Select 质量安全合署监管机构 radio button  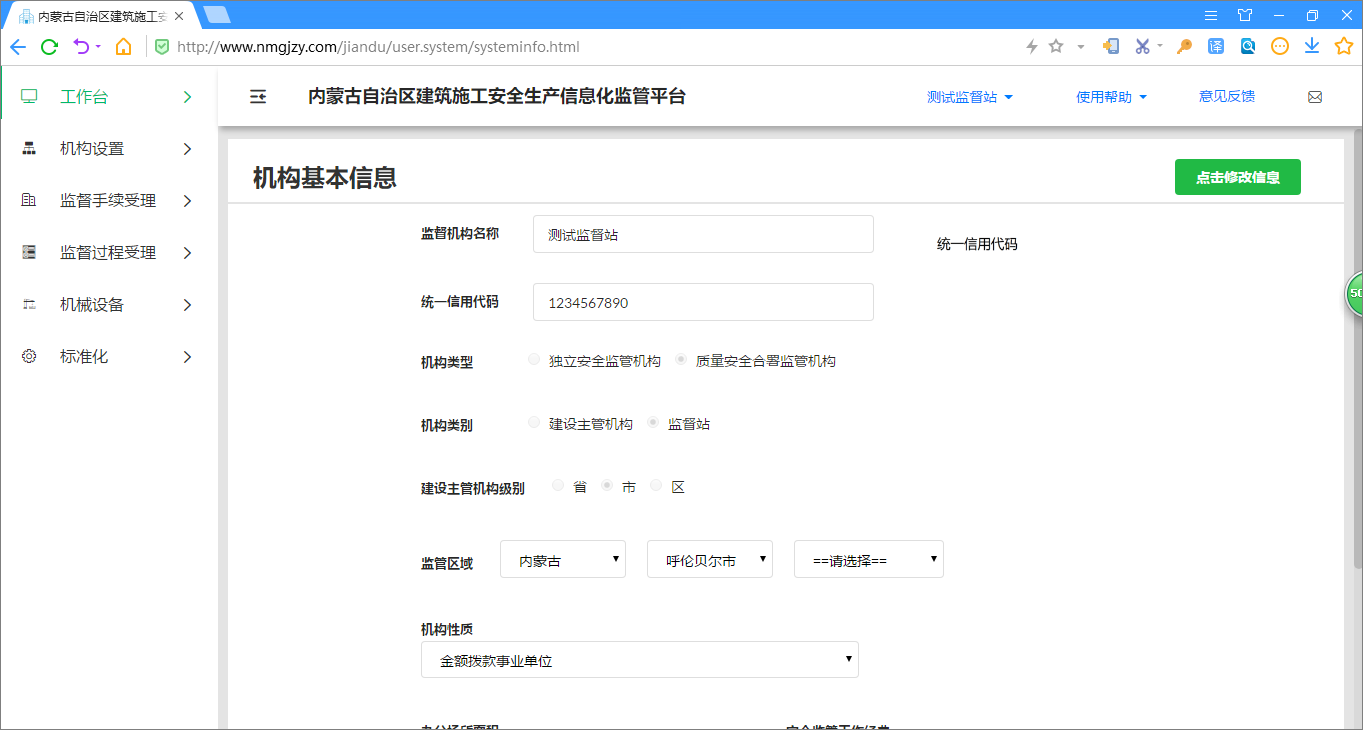(681, 359)
